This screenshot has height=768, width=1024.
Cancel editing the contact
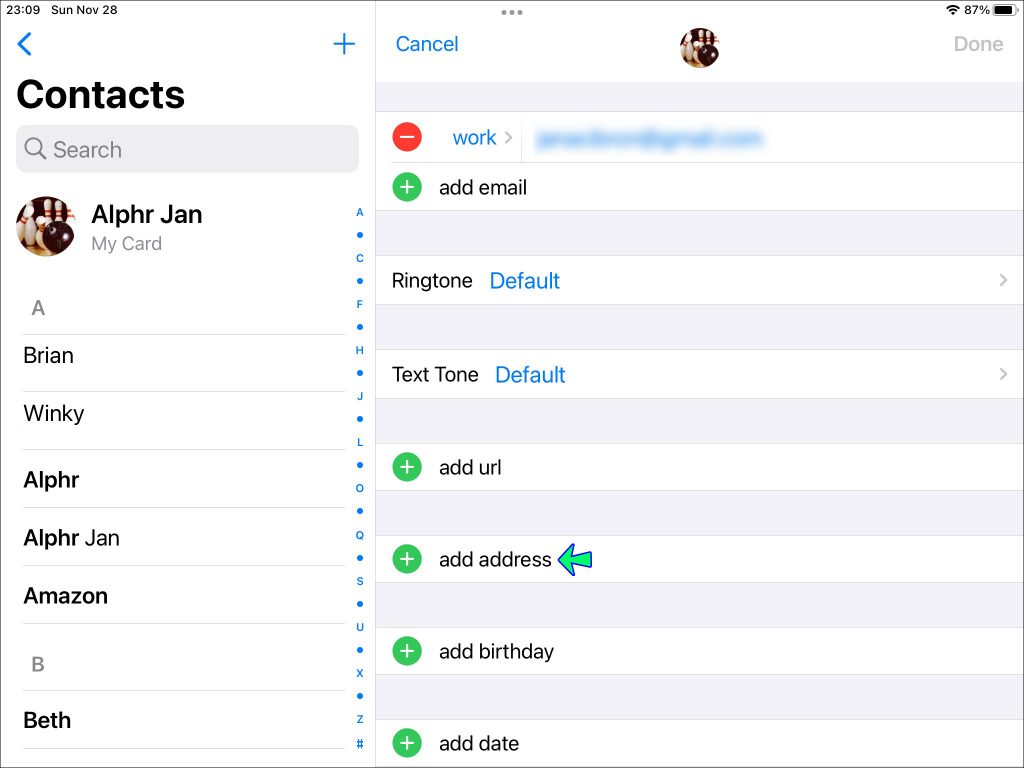click(x=426, y=44)
